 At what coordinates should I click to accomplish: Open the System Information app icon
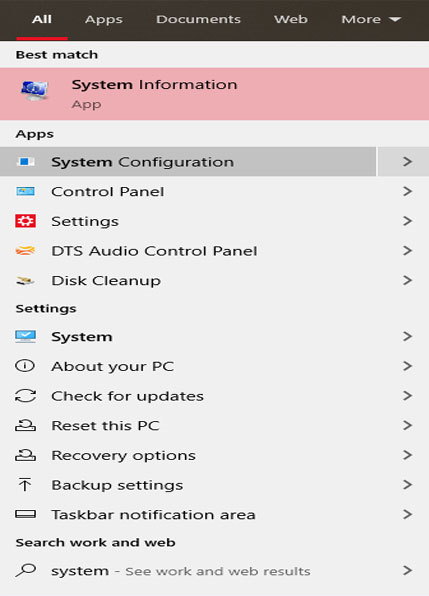34,91
